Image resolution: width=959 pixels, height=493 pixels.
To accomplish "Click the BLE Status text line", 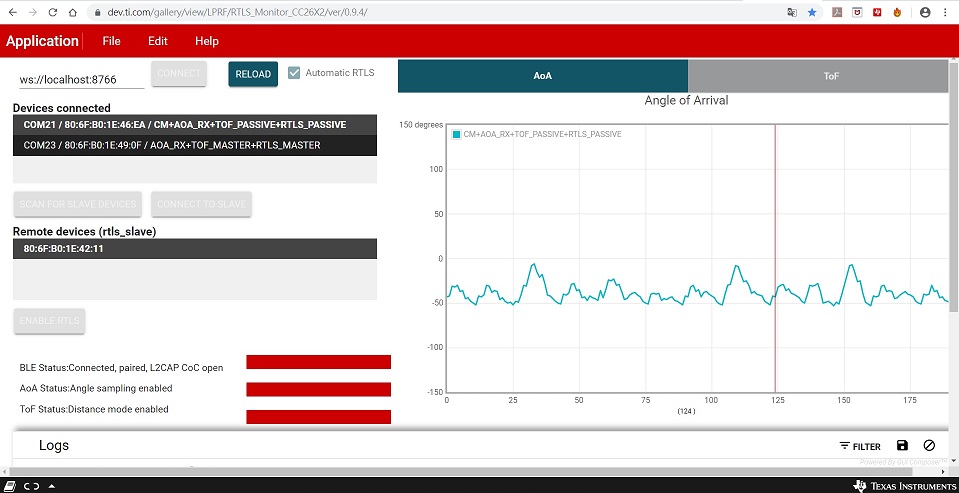I will coord(121,368).
